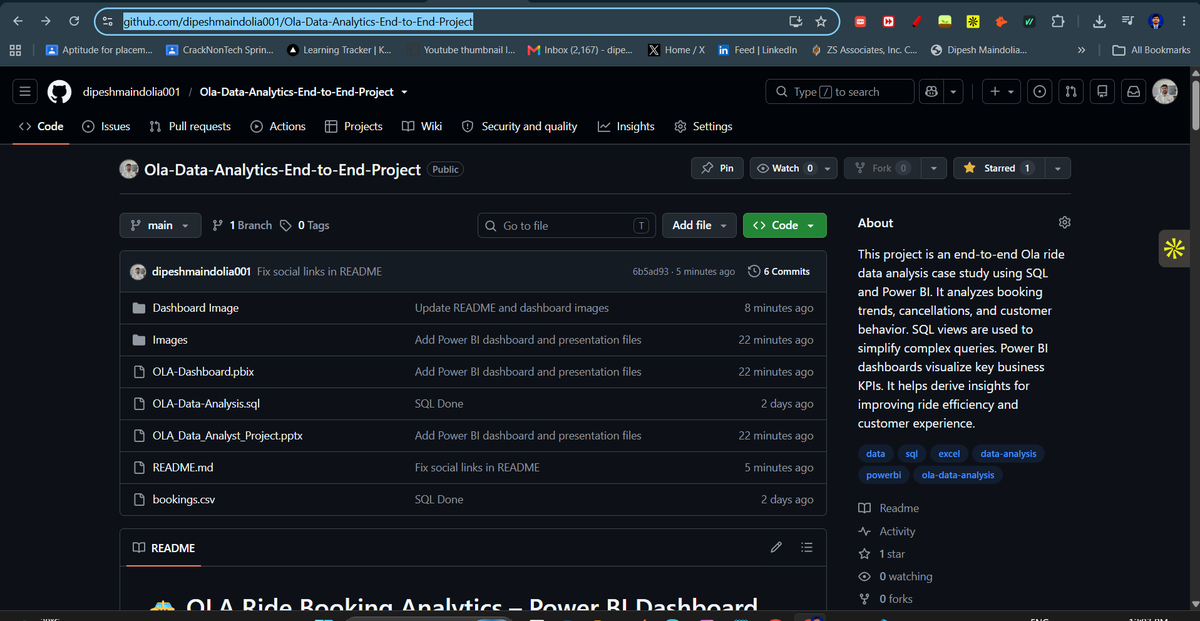Open Security and quality tab
Viewport: 1200px width, 621px height.
pos(519,126)
